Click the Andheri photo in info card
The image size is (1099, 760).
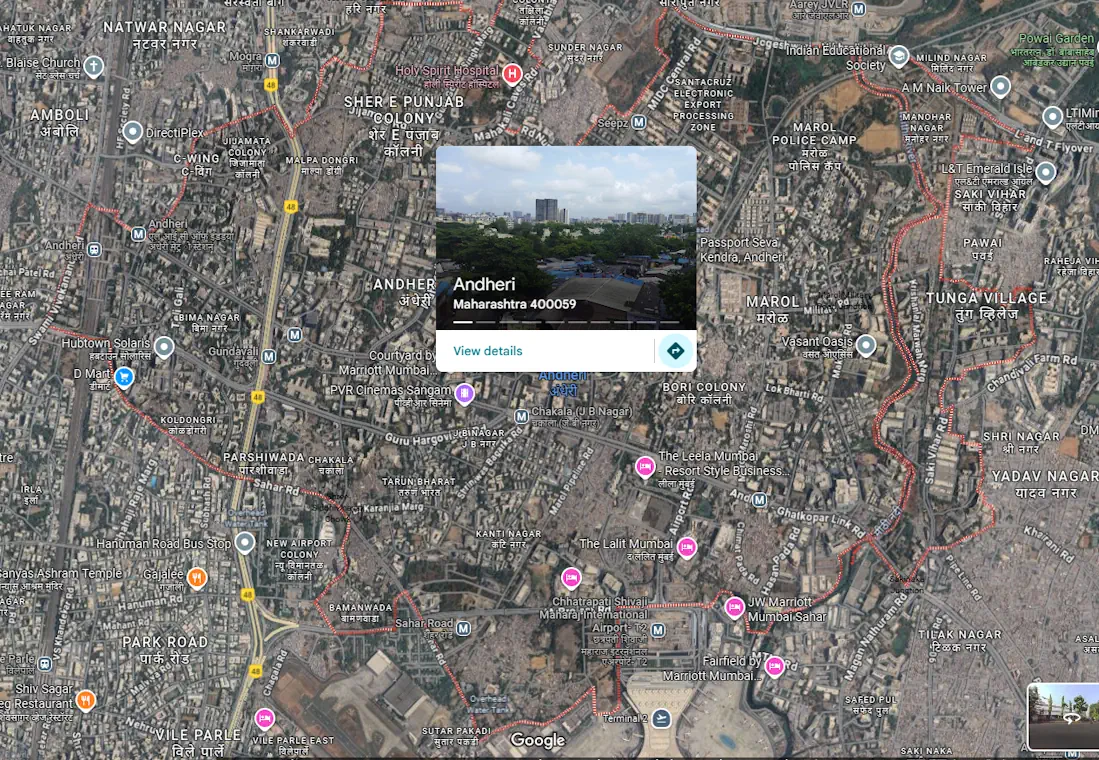pos(566,237)
